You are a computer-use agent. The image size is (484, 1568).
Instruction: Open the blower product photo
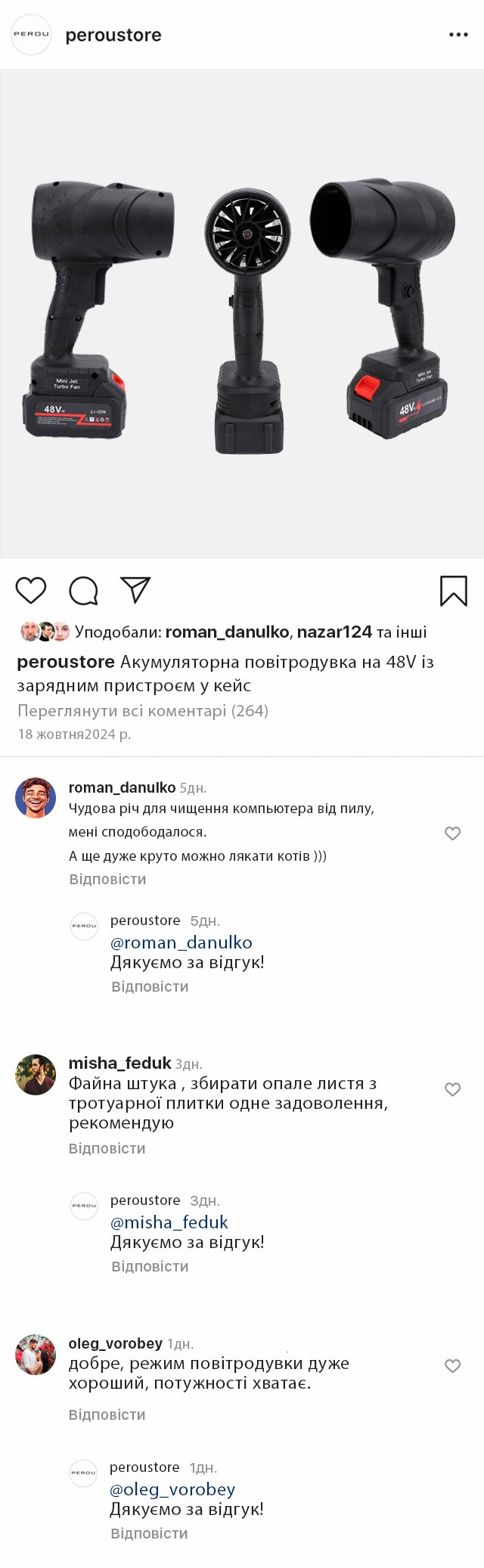pos(242,314)
